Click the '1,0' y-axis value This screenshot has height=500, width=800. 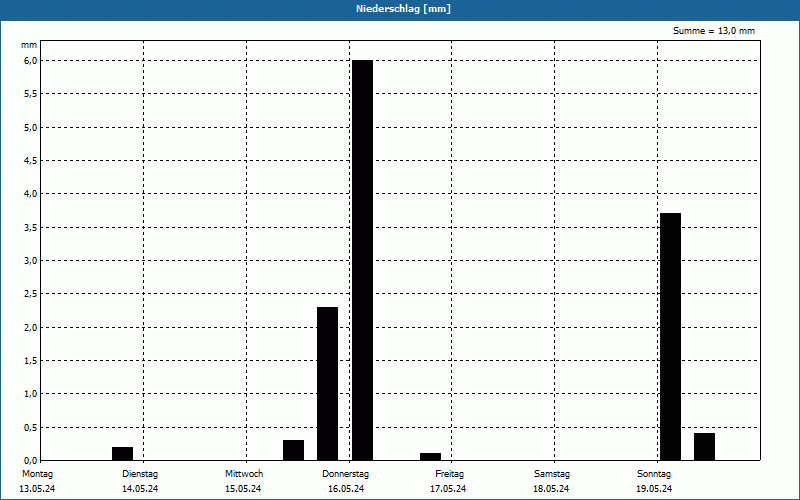31,394
